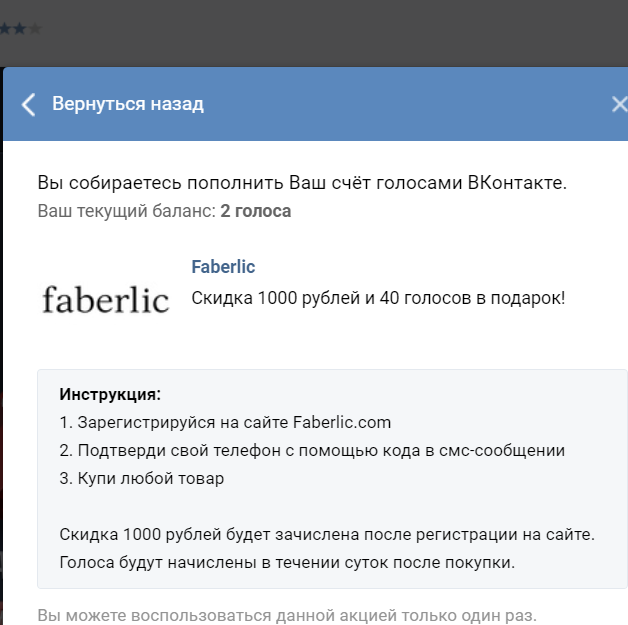Click the 'Скидка 1000 рублей и 40 голосов' description

coord(378,298)
